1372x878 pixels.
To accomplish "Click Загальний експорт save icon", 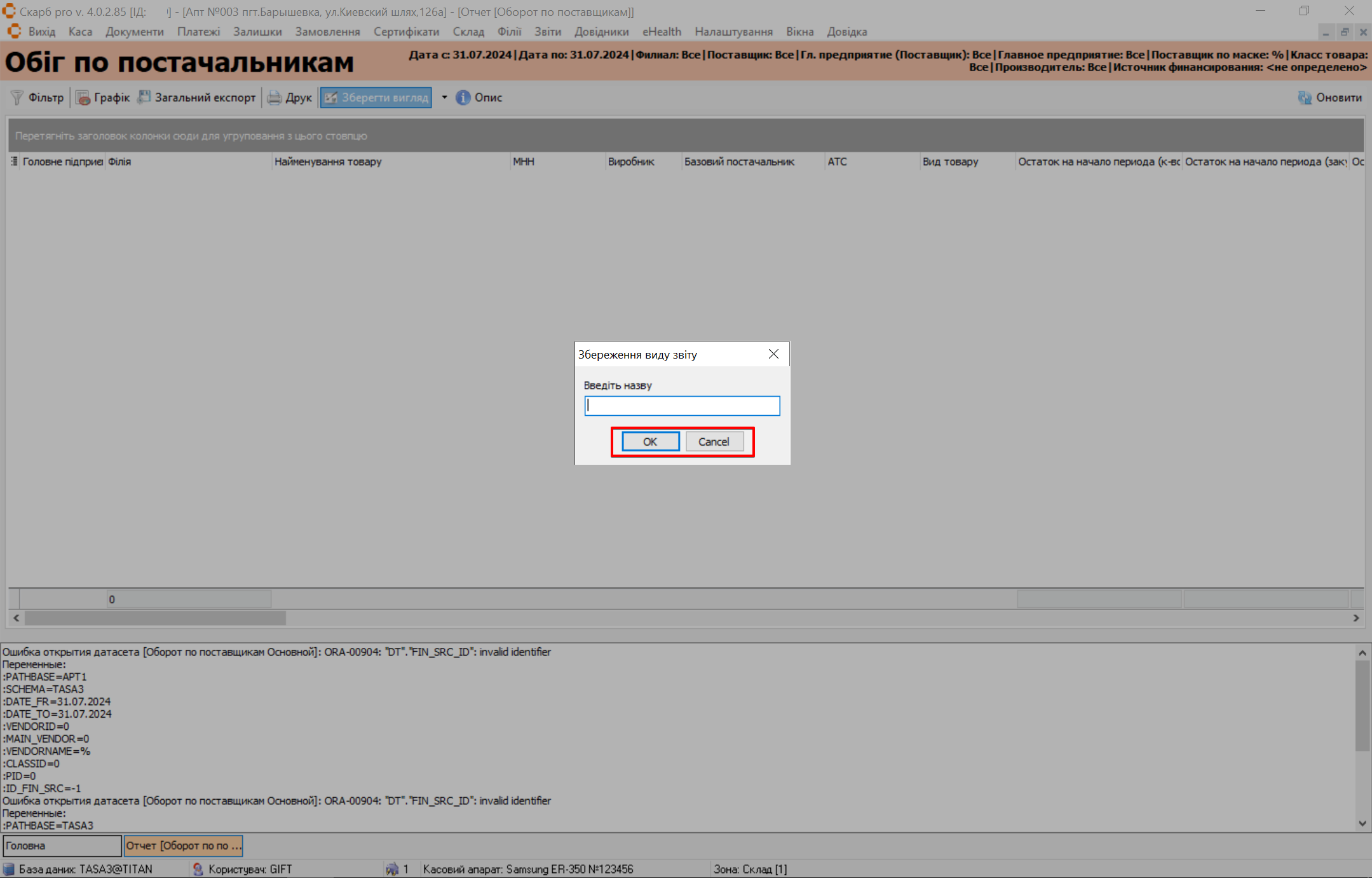I will click(x=144, y=97).
